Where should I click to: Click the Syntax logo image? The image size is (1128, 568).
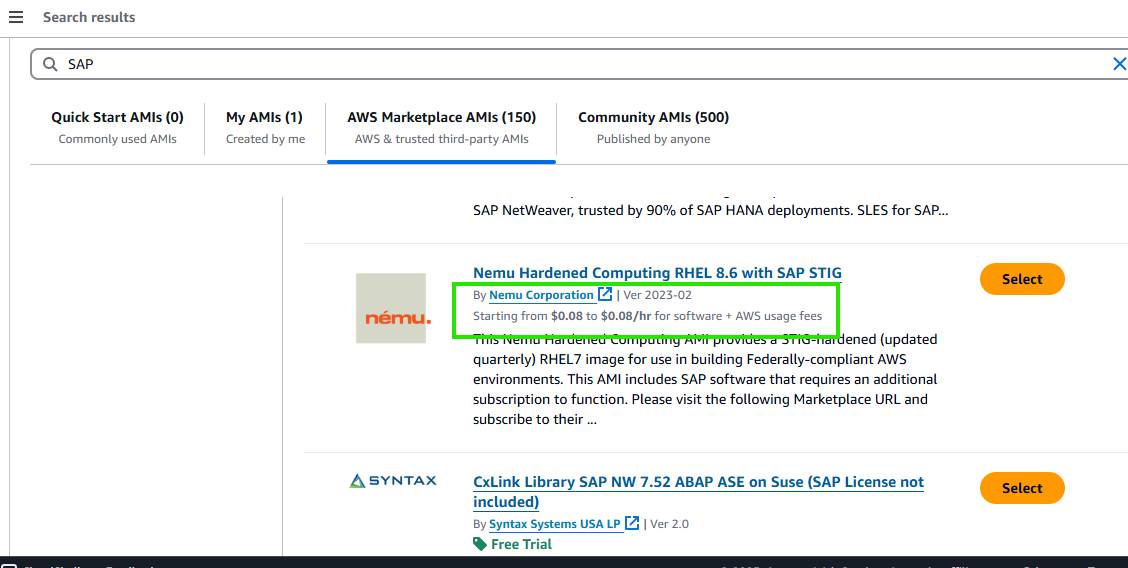click(x=393, y=481)
